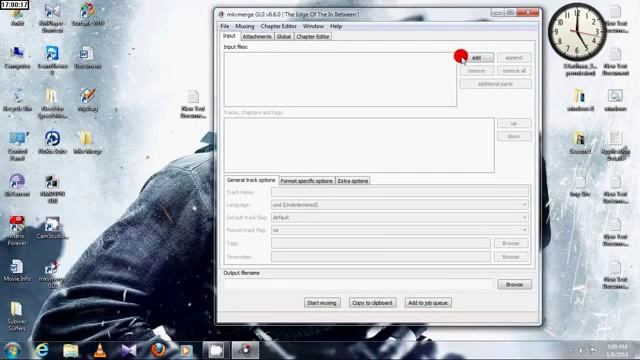
Task: Open the Help menu
Action: (x=336, y=26)
